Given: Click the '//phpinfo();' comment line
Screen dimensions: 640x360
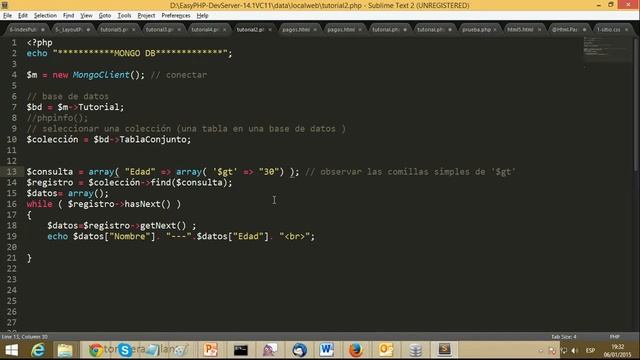Looking at the screenshot, I should (x=57, y=118).
